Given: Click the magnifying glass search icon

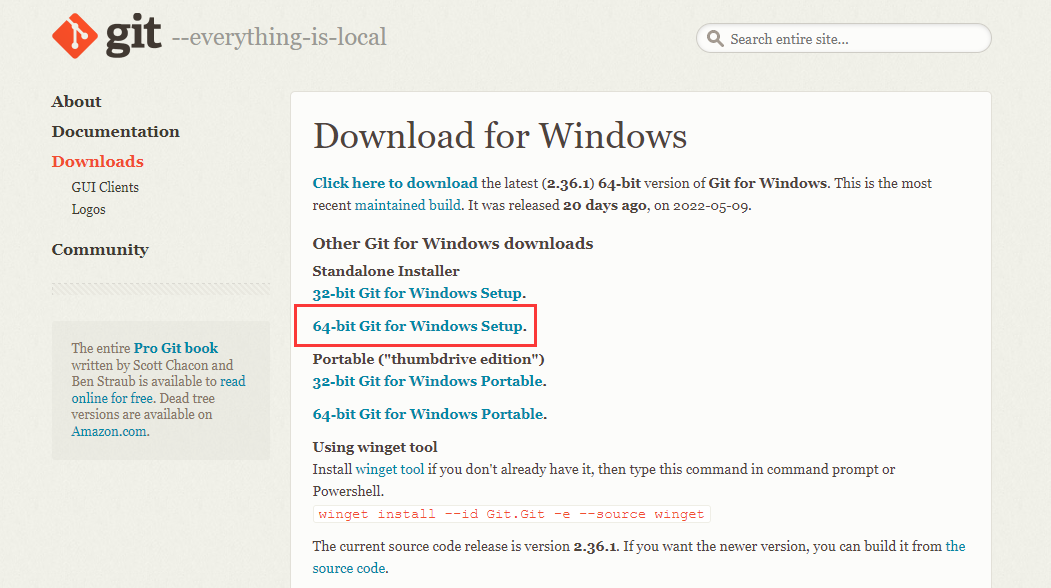Looking at the screenshot, I should point(715,39).
